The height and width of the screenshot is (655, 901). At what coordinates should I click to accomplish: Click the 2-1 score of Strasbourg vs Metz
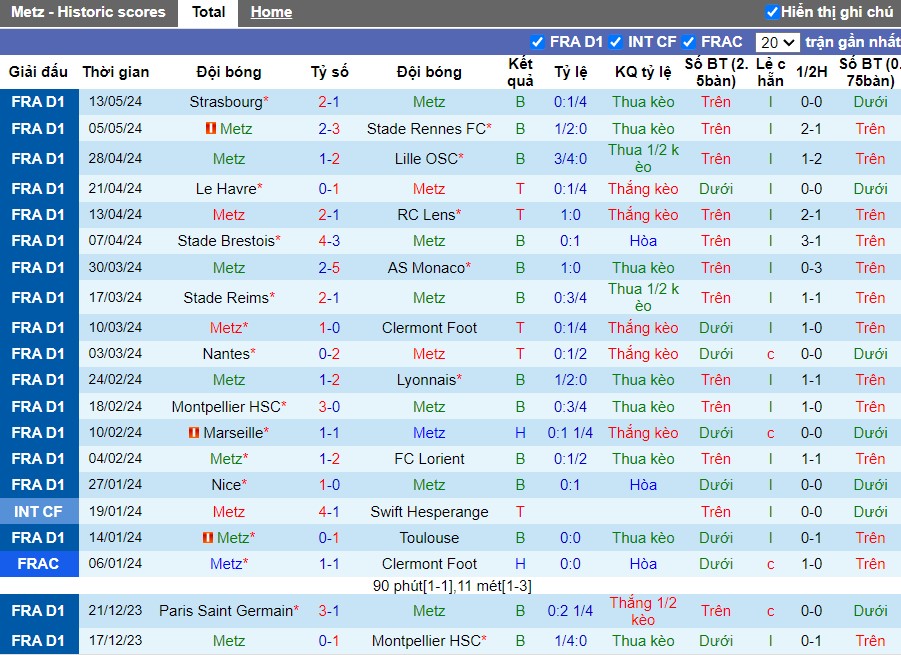pyautogui.click(x=329, y=102)
